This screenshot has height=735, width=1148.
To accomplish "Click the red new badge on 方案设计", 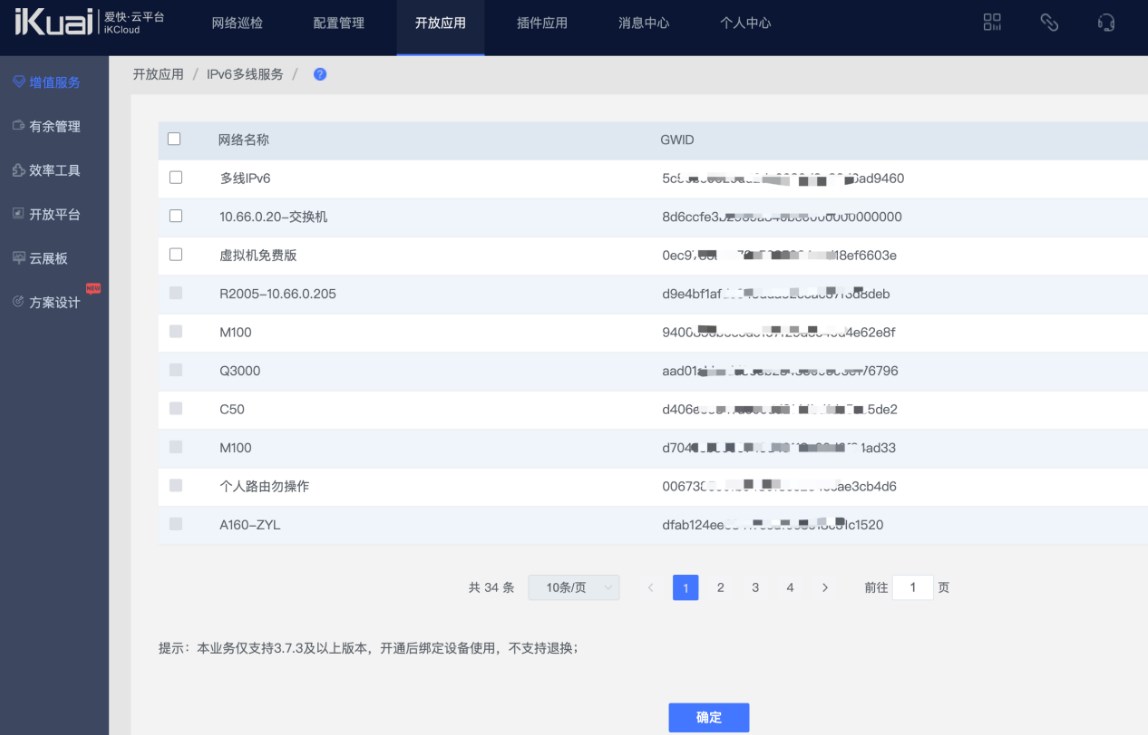I will (x=93, y=288).
